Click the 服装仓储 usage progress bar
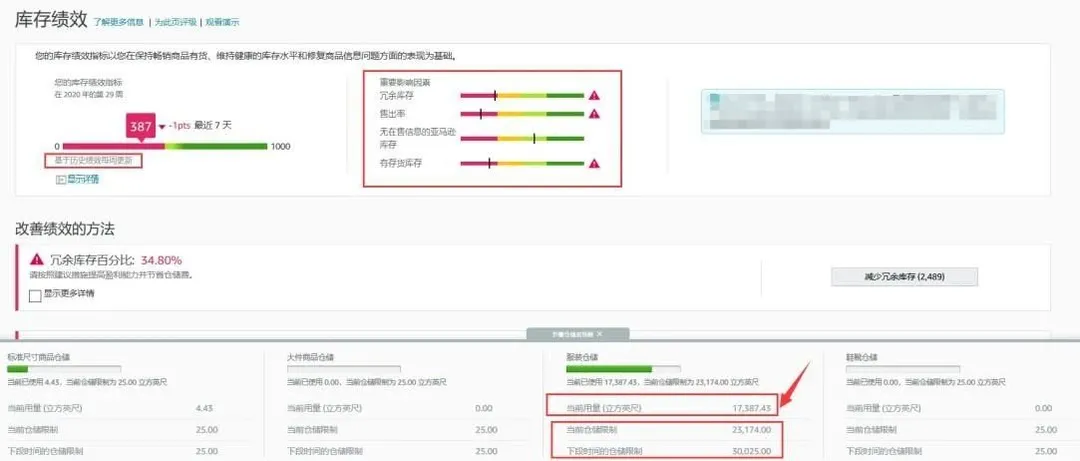The width and height of the screenshot is (1080, 461). pyautogui.click(x=623, y=369)
